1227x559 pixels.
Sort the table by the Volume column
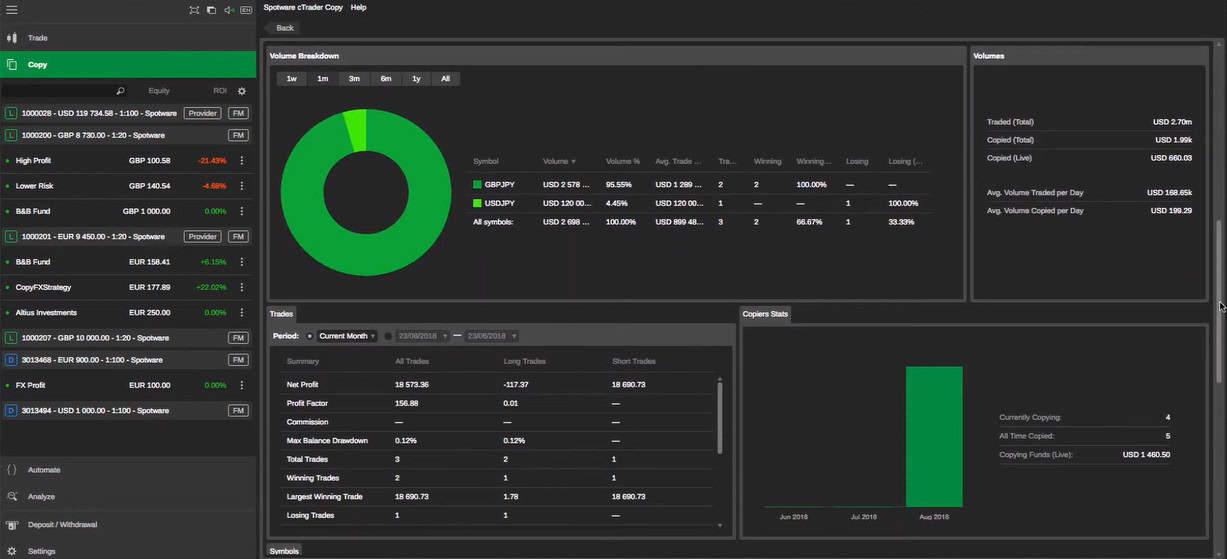pos(558,161)
